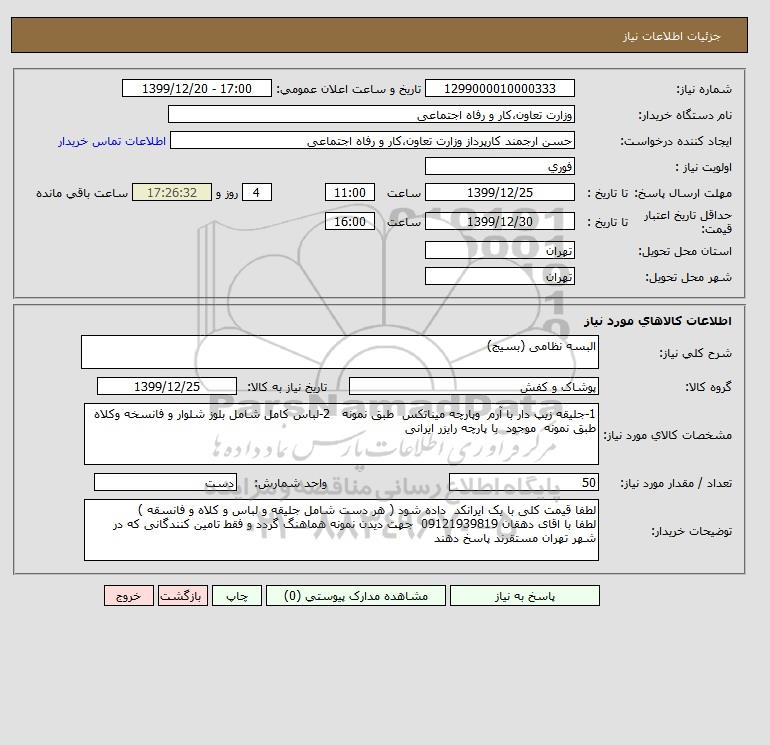Click the اطلاعات کالاهای مورد نیاز section heading

658,321
